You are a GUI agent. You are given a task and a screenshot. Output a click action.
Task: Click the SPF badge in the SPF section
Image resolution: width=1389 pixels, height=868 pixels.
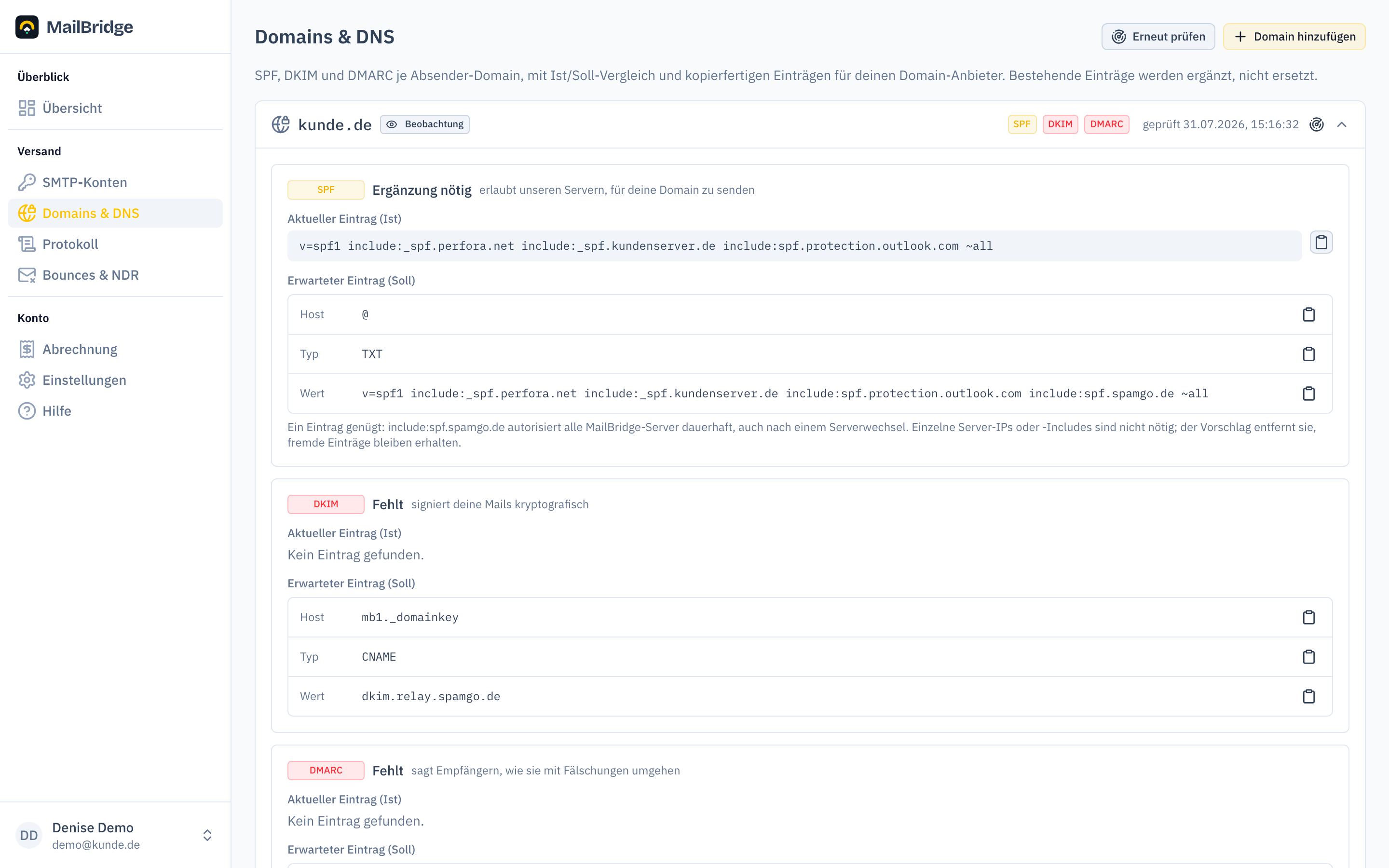point(326,190)
